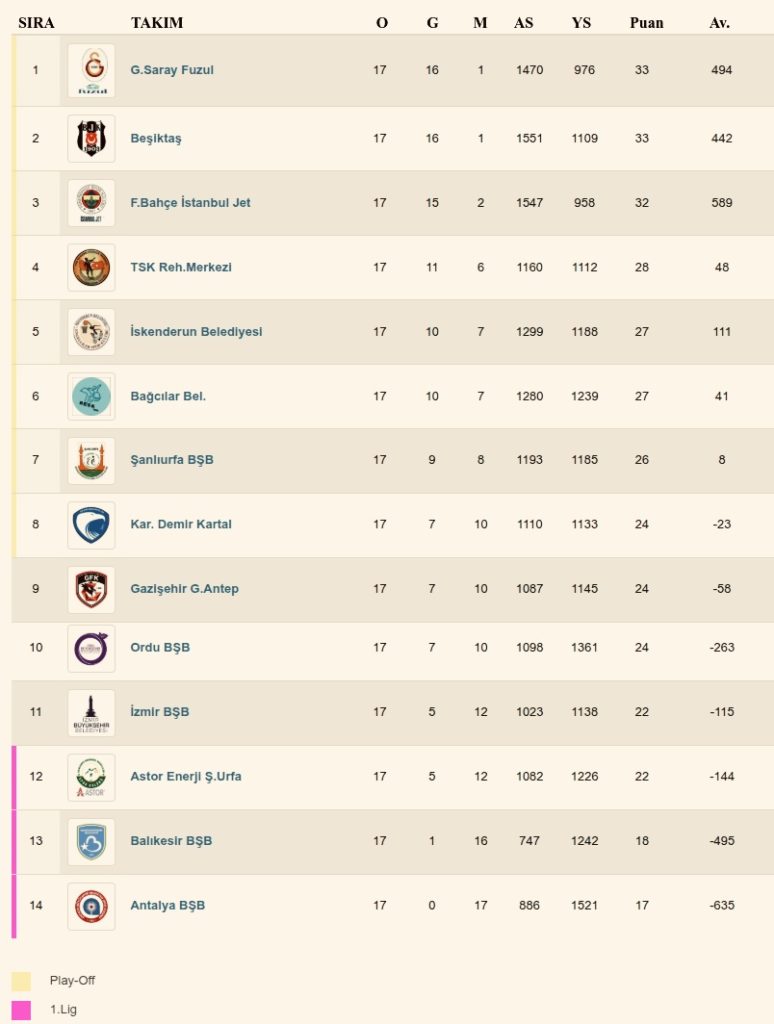774x1024 pixels.
Task: Click the Antalya BŞB team logo
Action: tap(91, 906)
